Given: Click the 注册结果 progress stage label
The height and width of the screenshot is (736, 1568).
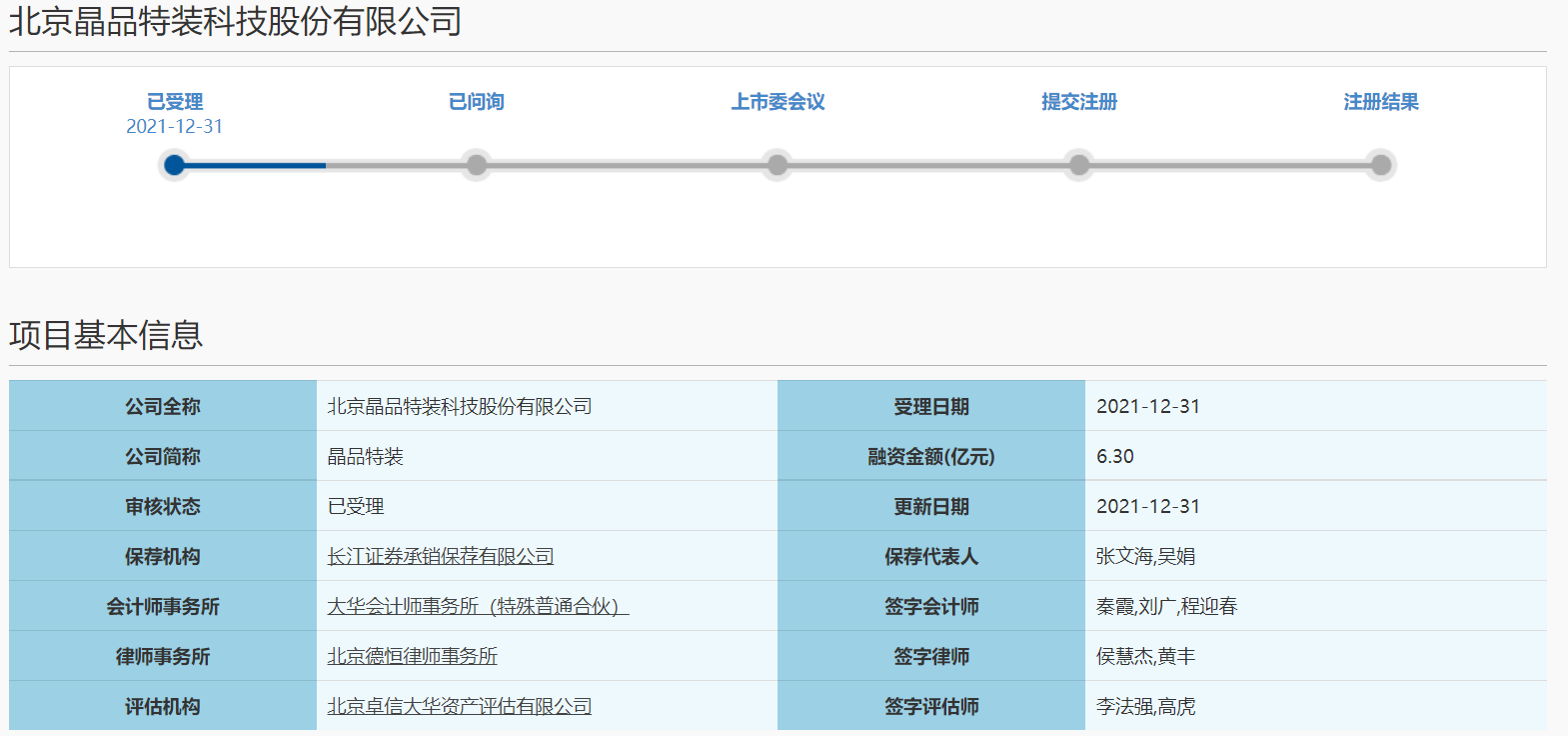Looking at the screenshot, I should pyautogui.click(x=1381, y=102).
